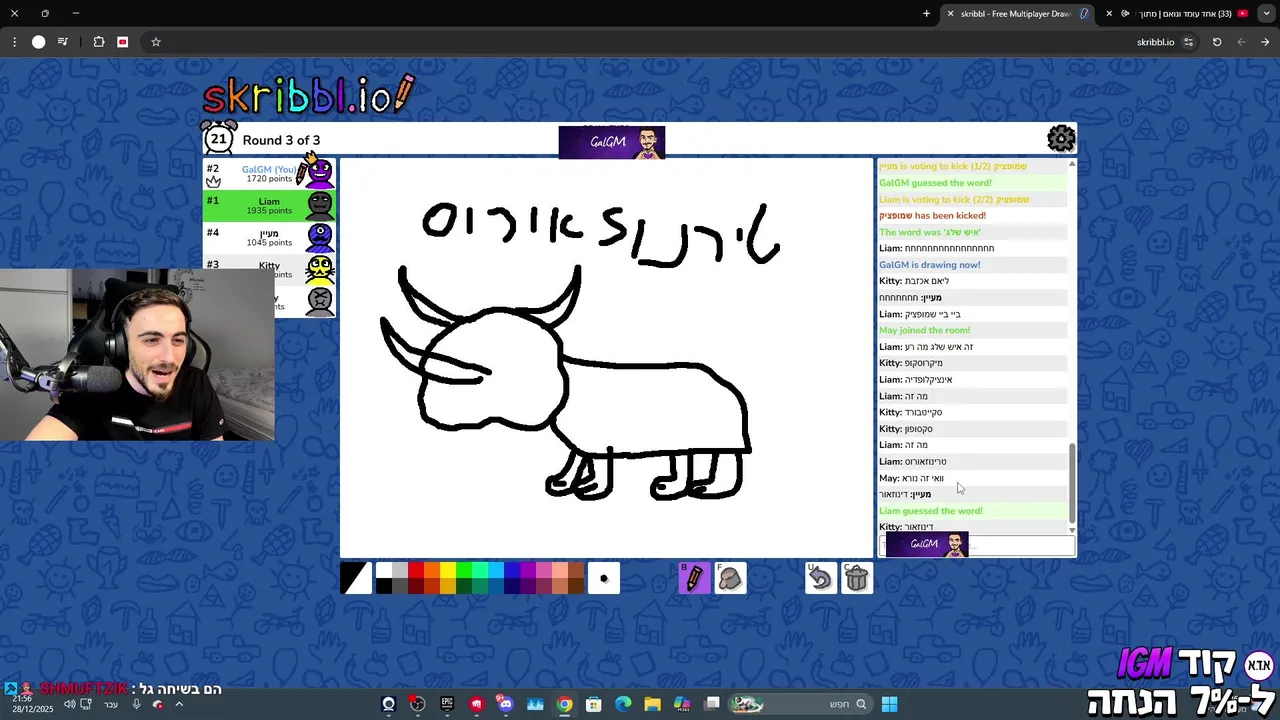Open Microsoft 365 from the taskbar

(x=682, y=704)
